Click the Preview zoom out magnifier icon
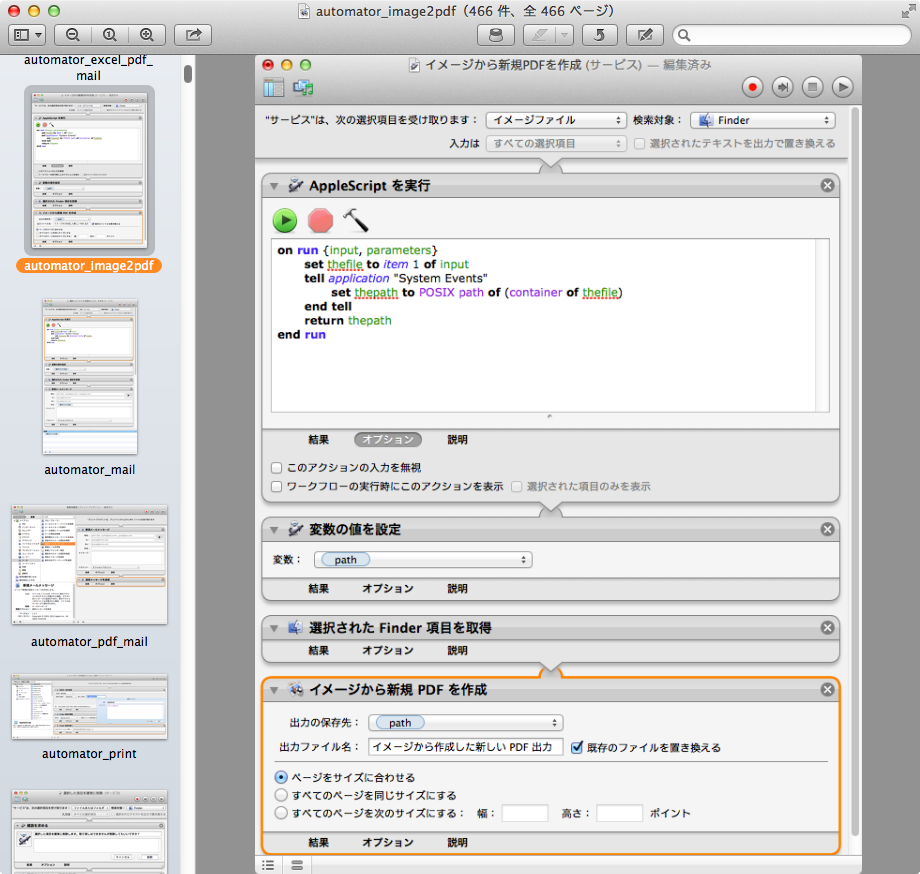 tap(73, 35)
